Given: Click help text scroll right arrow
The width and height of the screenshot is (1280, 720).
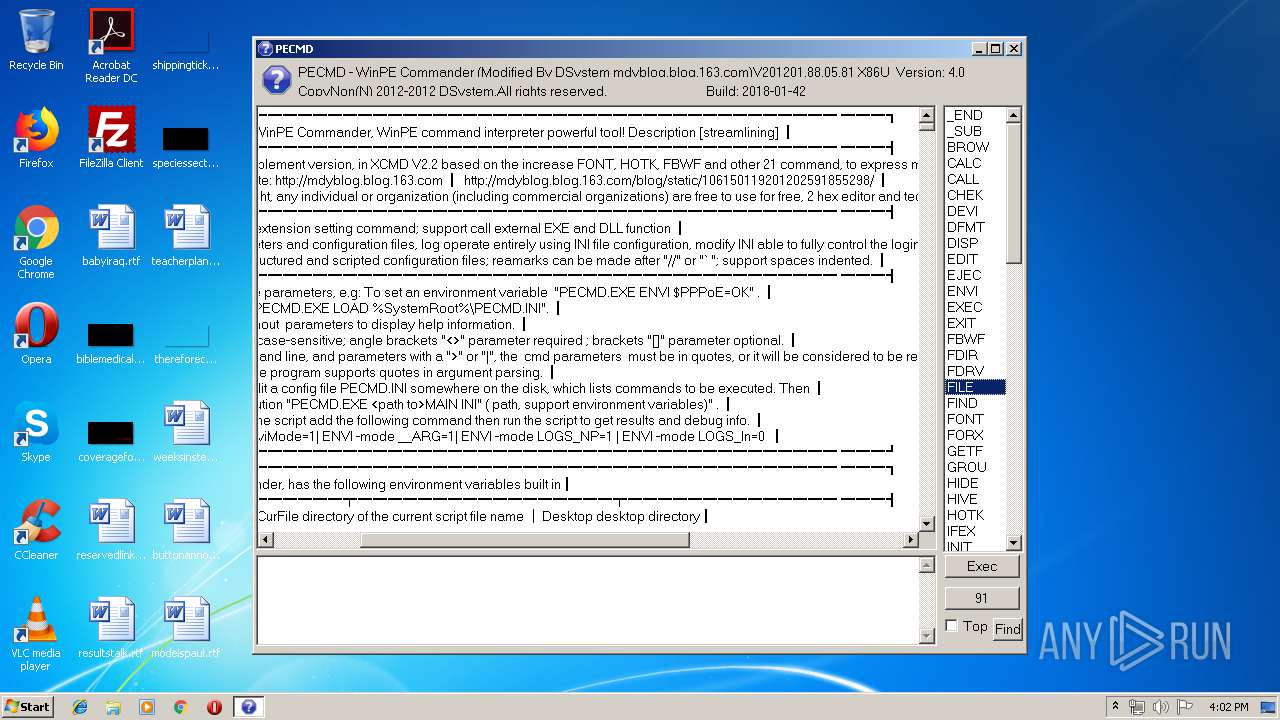Looking at the screenshot, I should coord(910,540).
